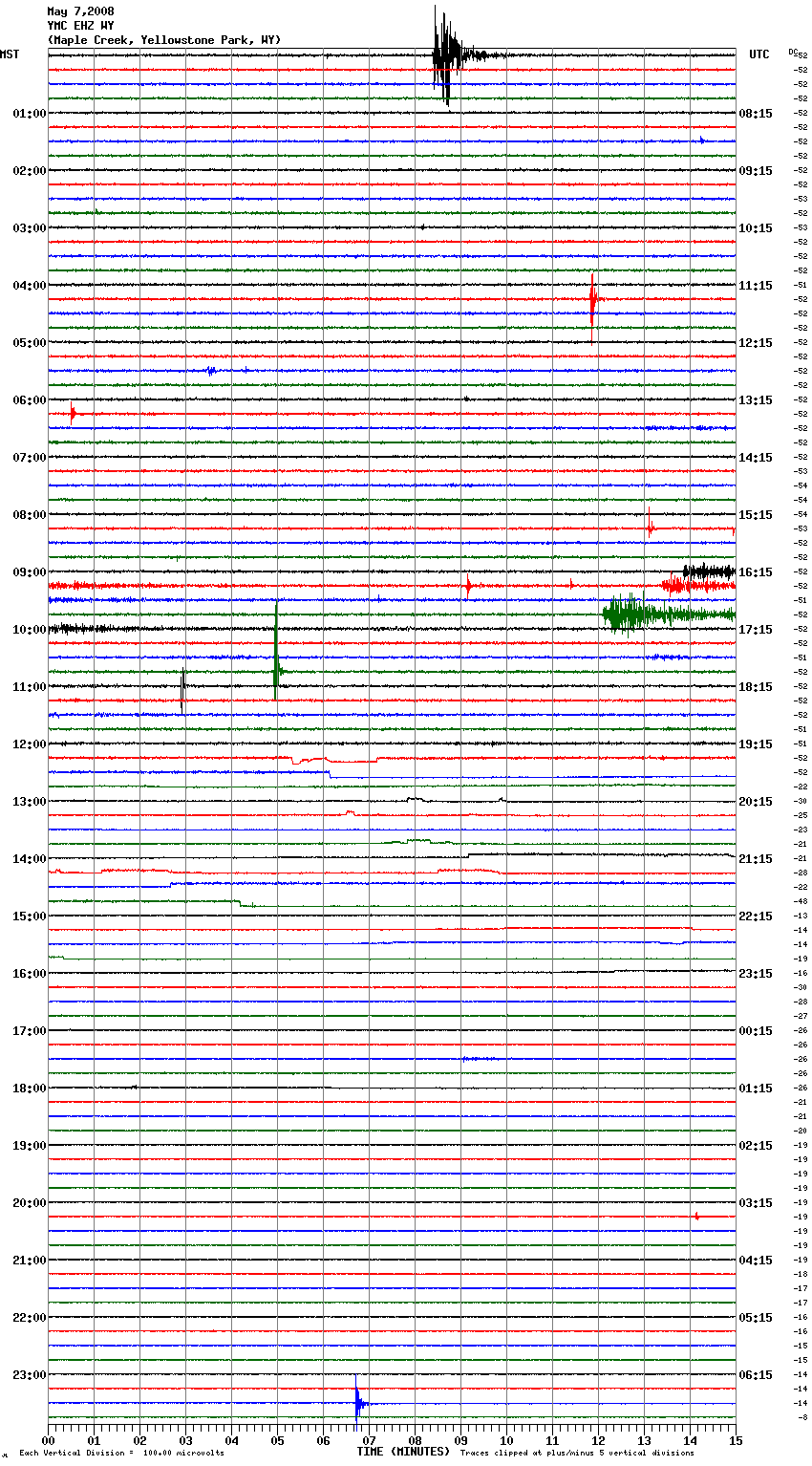
Task: Click the 13:15 UTC time label
Action: 756,400
